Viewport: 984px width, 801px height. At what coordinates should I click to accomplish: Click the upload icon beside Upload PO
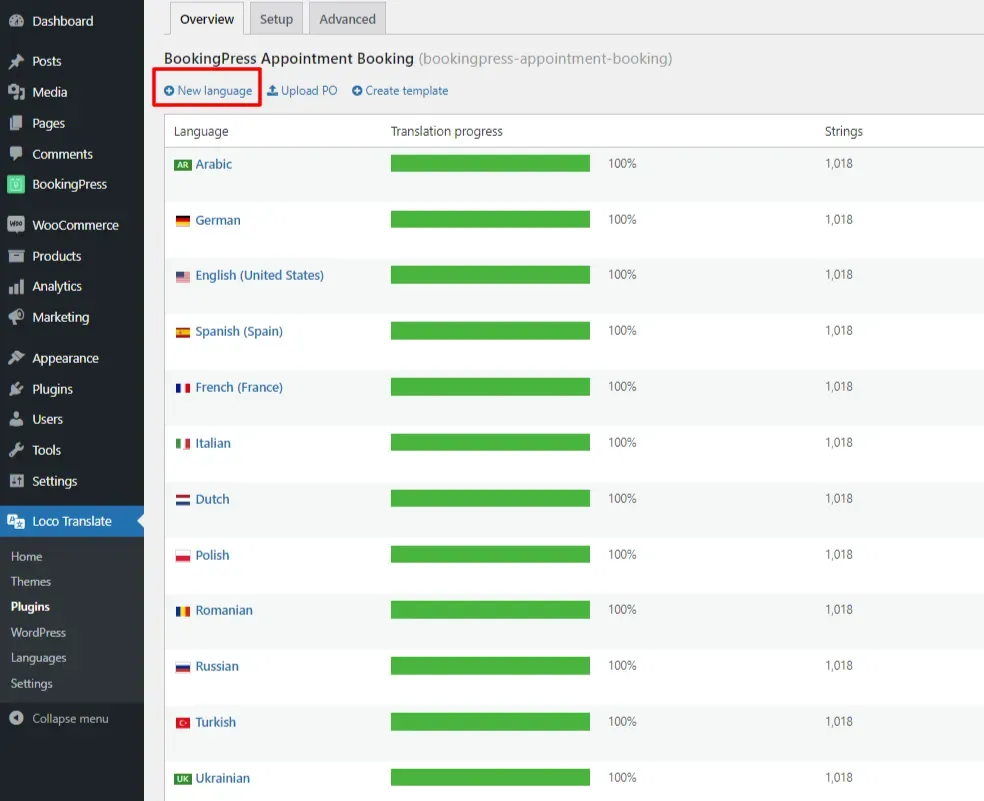(x=272, y=90)
